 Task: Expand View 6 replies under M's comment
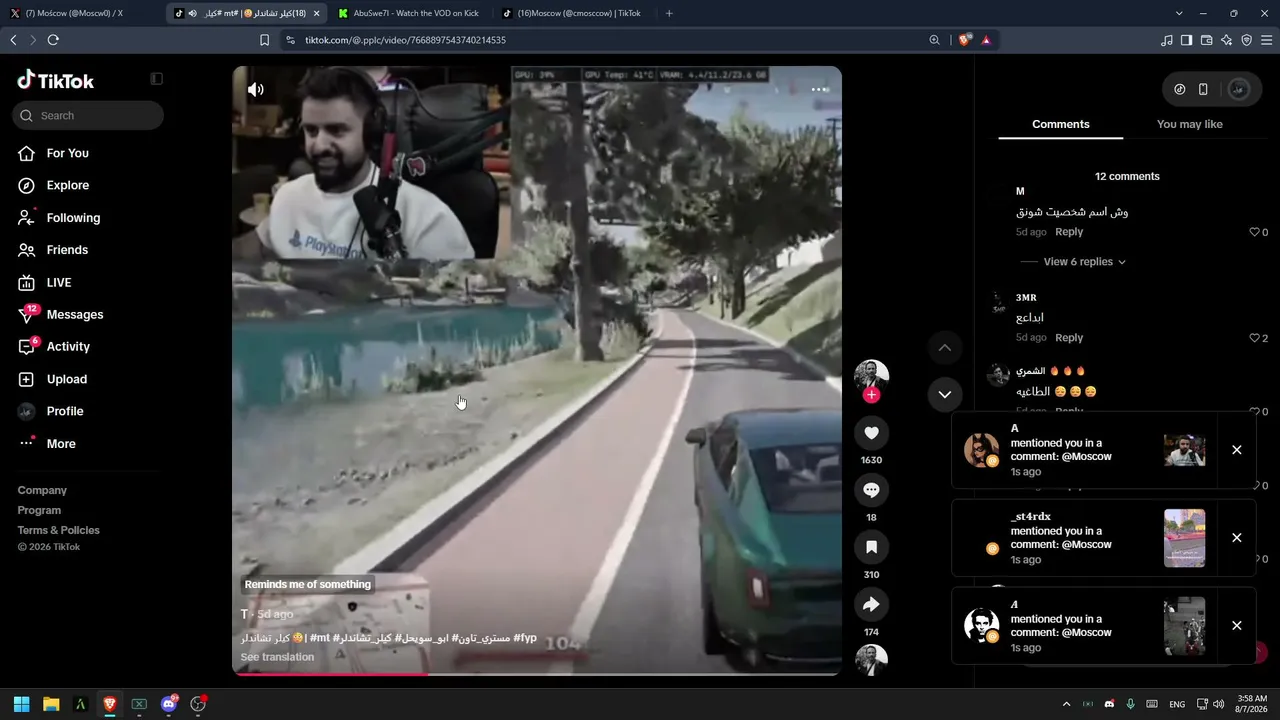[x=1084, y=262]
